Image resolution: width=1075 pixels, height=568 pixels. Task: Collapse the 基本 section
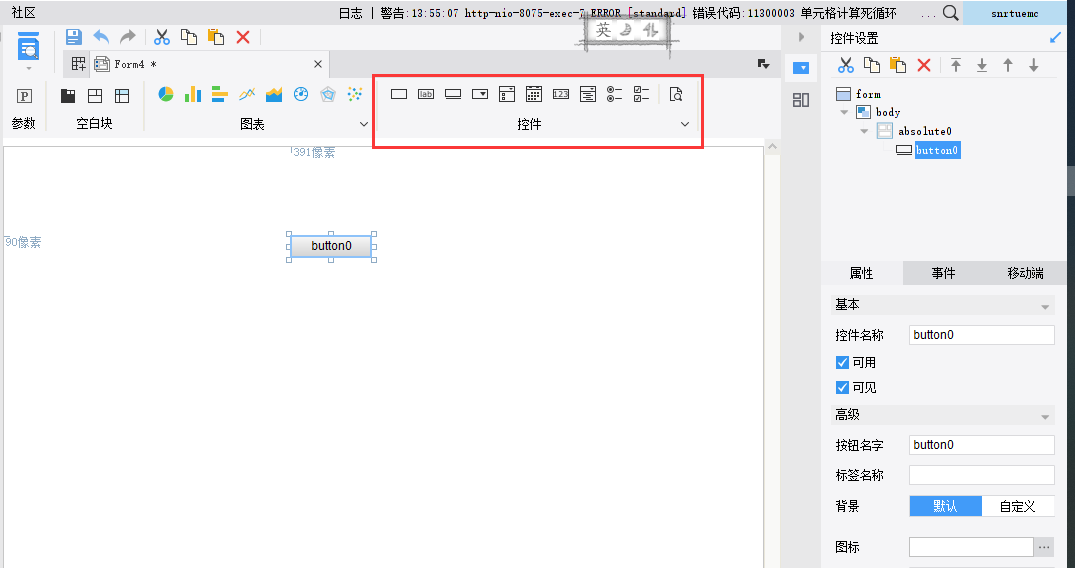[1046, 307]
